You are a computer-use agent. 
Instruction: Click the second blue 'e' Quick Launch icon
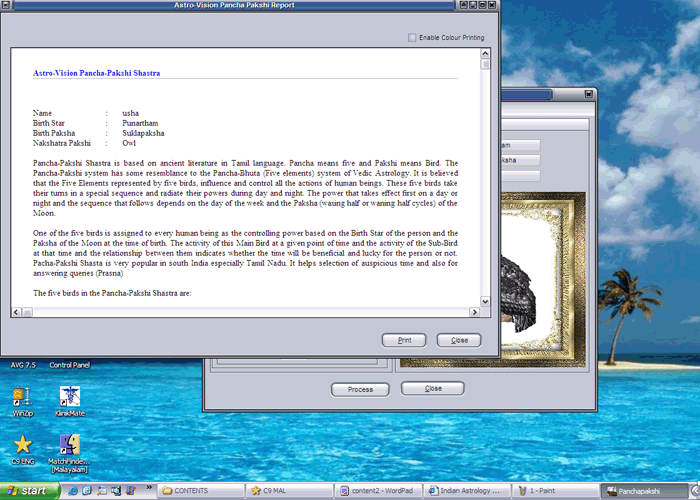pos(87,491)
